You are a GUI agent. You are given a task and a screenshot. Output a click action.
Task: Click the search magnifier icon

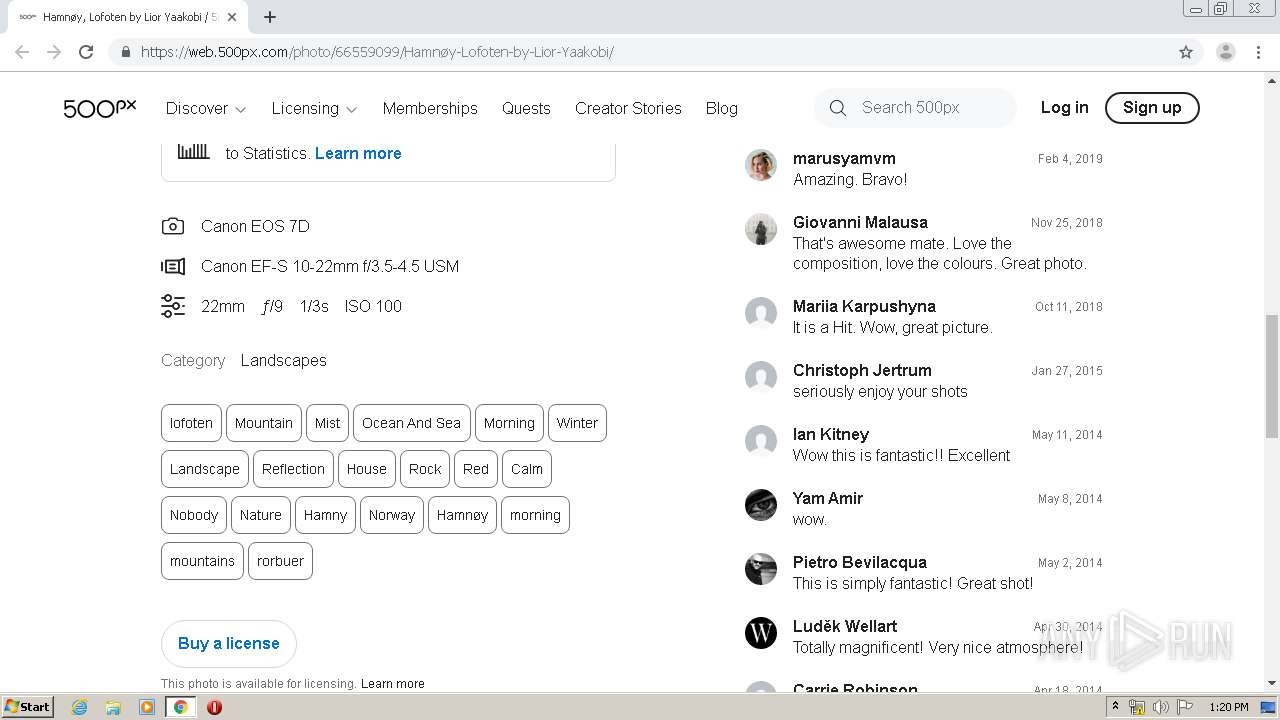[838, 108]
